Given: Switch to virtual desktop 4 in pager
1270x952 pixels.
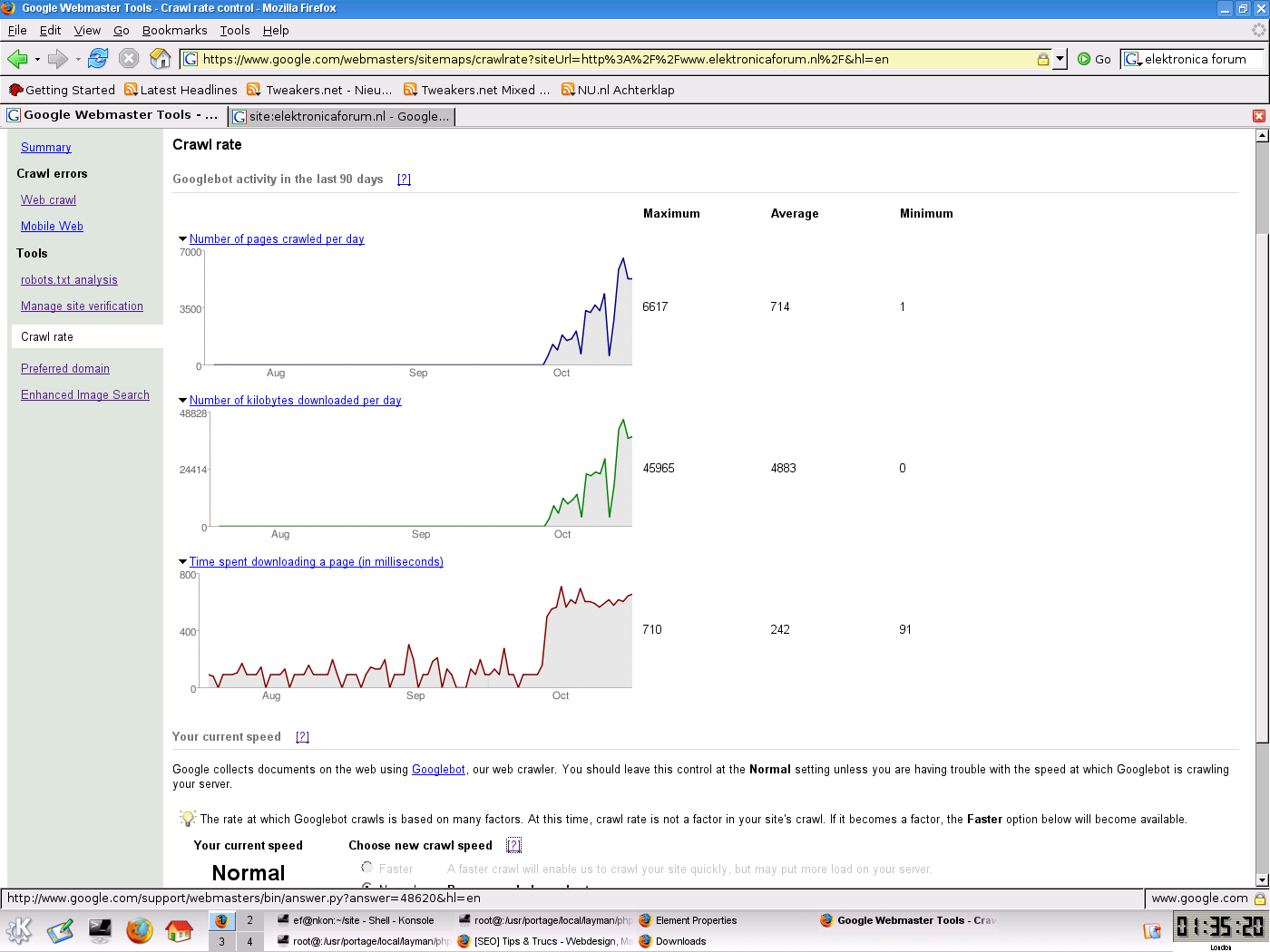Looking at the screenshot, I should click(x=250, y=941).
